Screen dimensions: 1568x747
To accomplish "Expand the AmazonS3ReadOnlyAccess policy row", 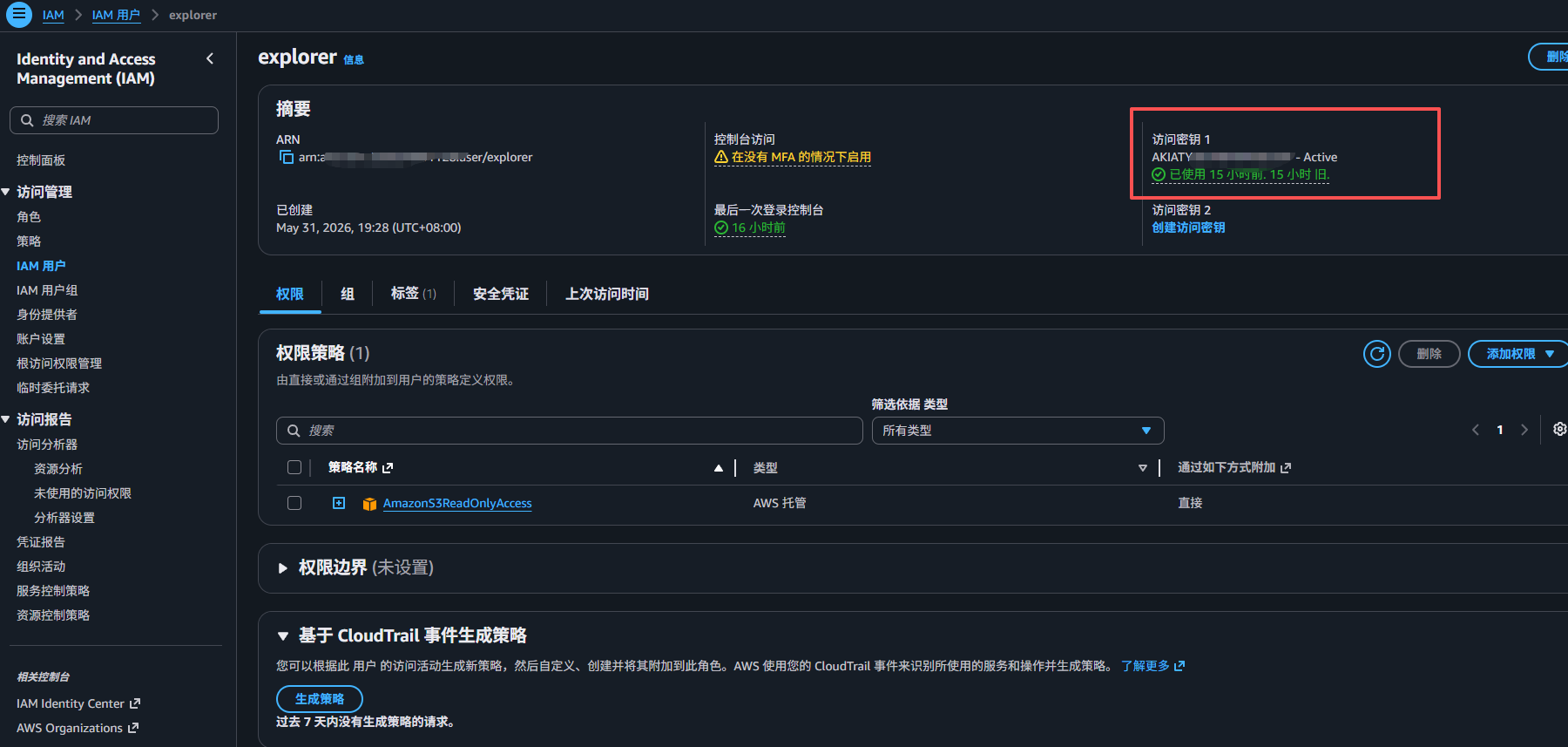I will coord(339,503).
